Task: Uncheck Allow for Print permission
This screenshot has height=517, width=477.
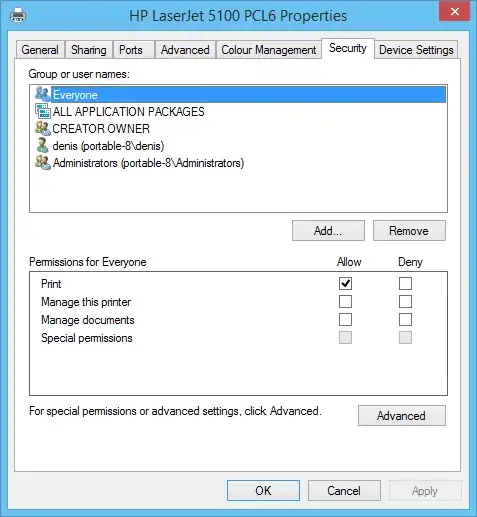Action: click(345, 284)
